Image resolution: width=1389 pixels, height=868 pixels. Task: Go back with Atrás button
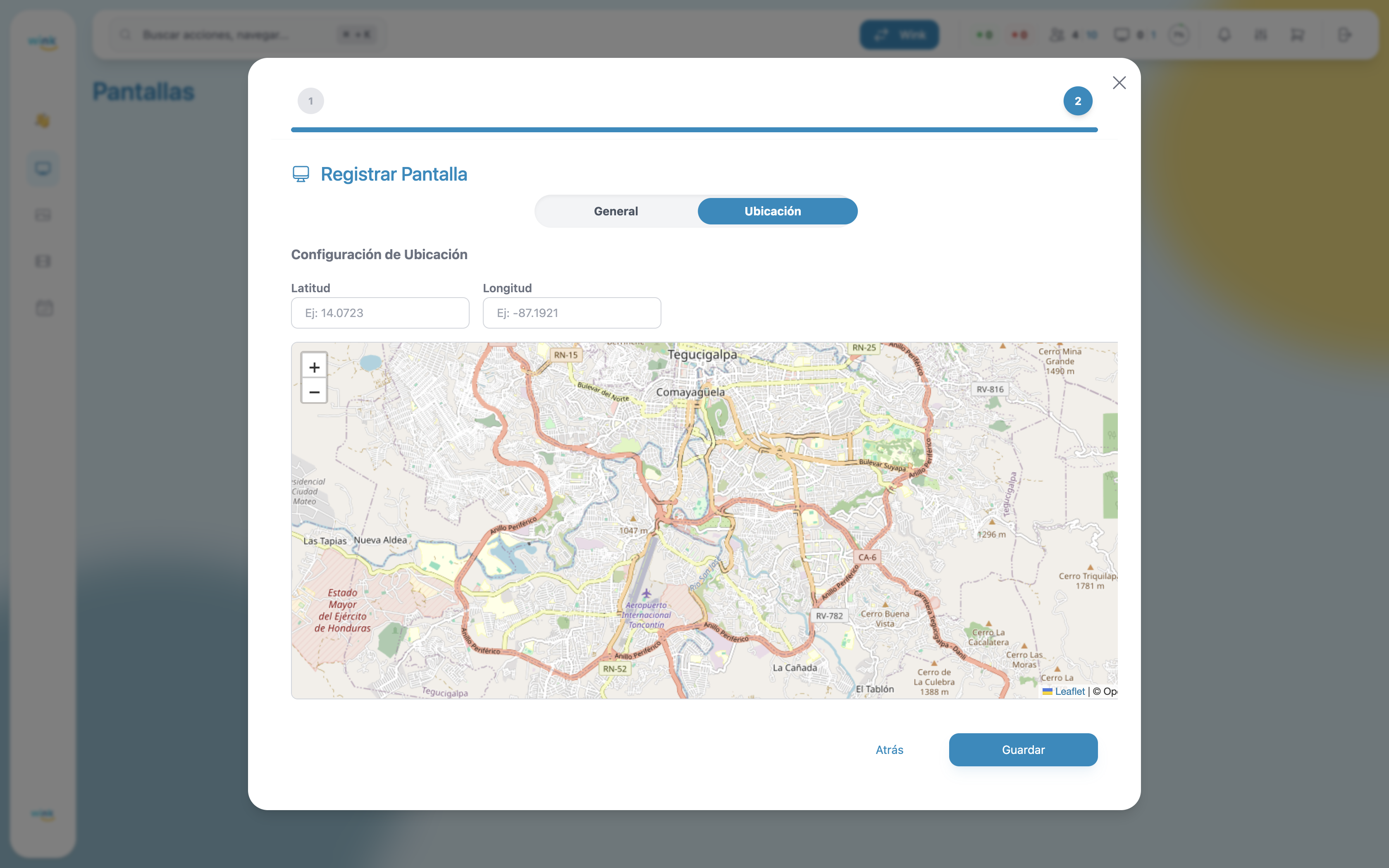[x=889, y=750]
